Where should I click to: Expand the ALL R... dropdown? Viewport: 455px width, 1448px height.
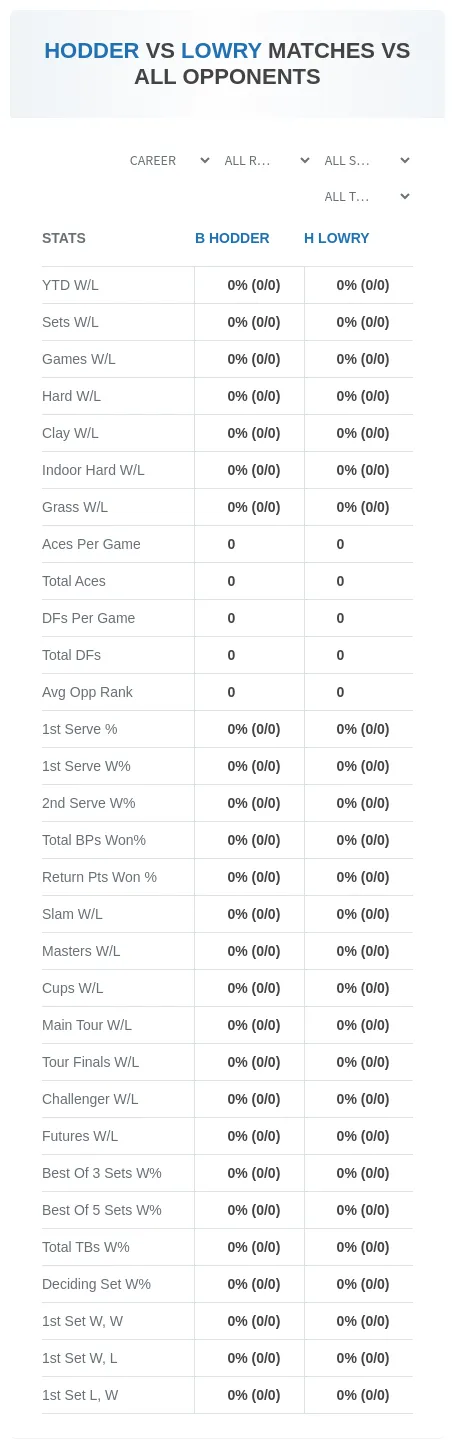coord(265,160)
